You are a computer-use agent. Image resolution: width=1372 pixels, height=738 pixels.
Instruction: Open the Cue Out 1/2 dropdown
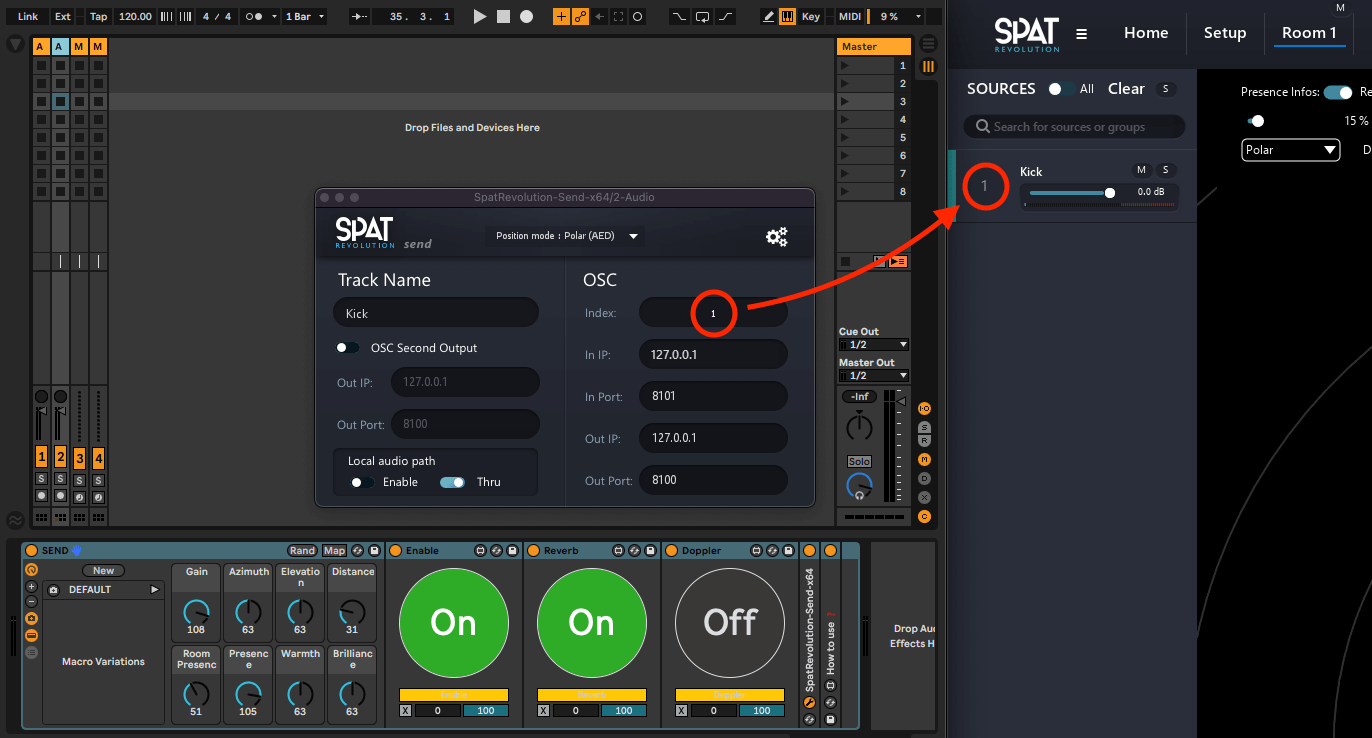click(873, 344)
